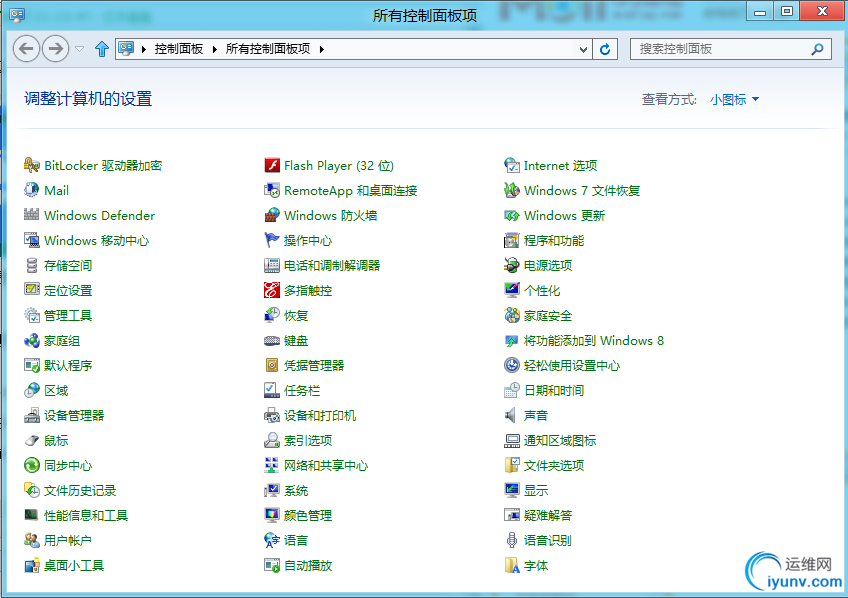The height and width of the screenshot is (598, 848).
Task: Open the 日期和时间 link
Action: [x=554, y=390]
